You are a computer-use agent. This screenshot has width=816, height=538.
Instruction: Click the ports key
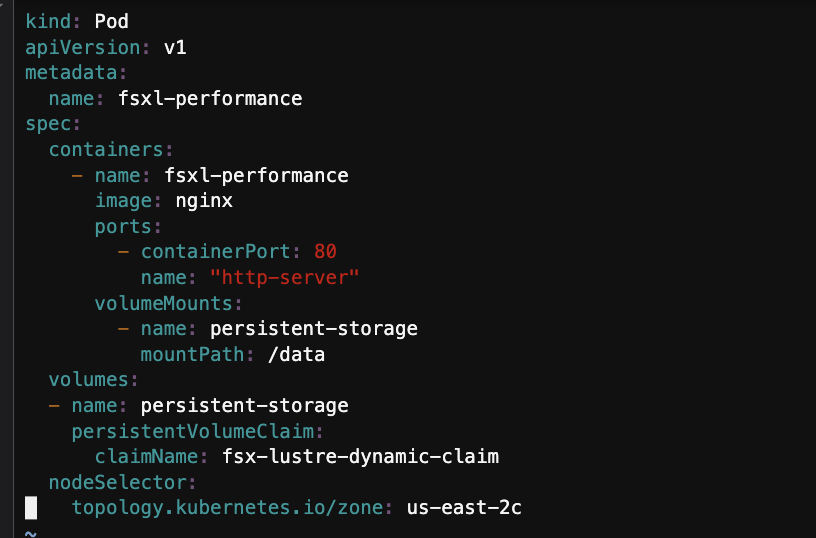click(123, 227)
